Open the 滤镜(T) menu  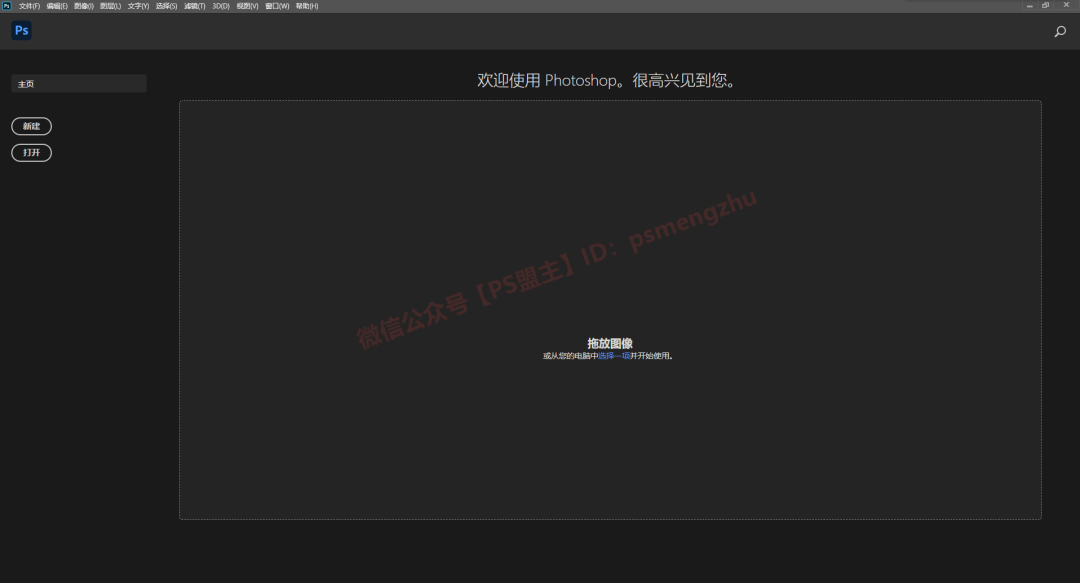coord(195,6)
